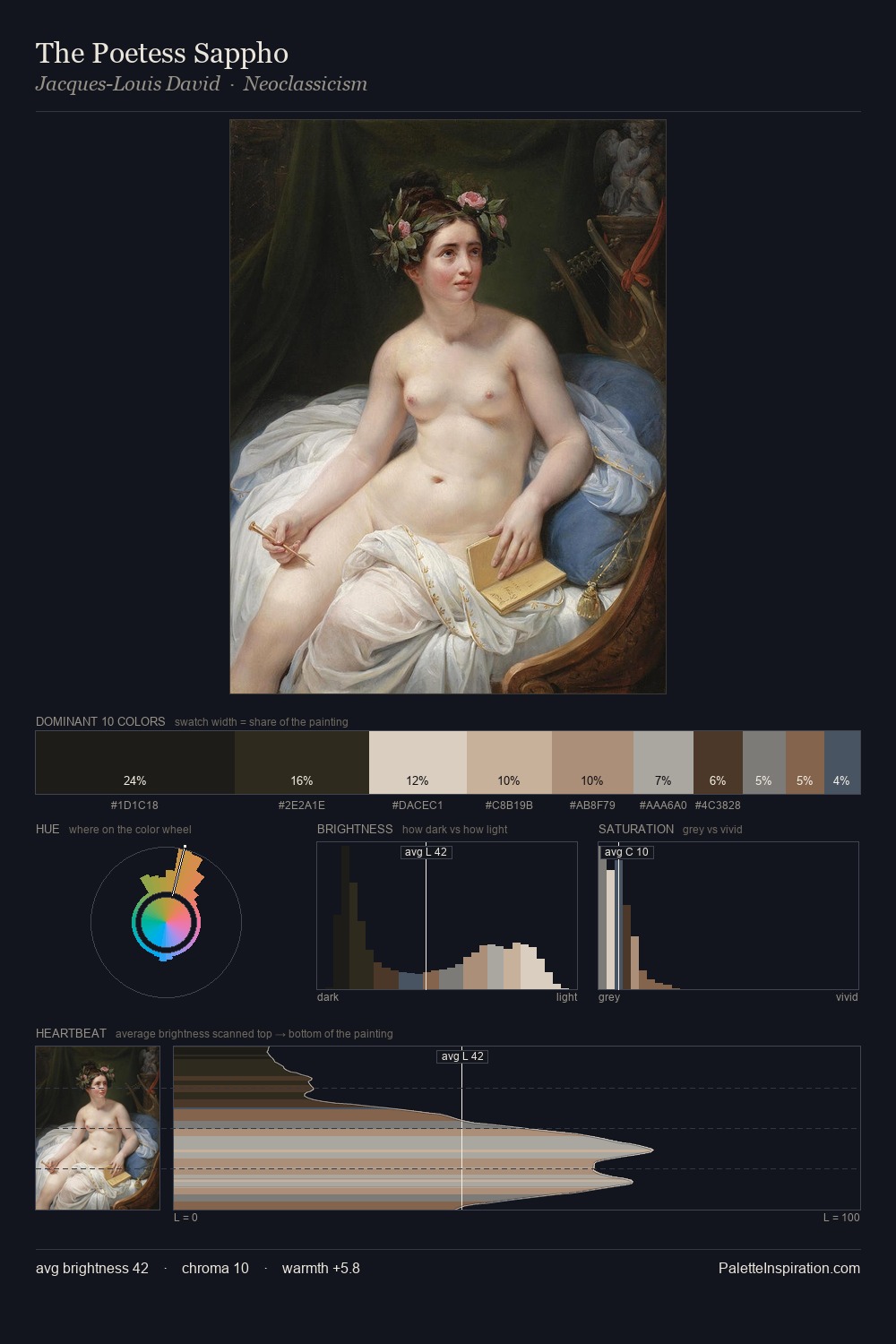Screen dimensions: 896x1344
Task: Click the 'avg L 42' heartbeat marker label
Action: coord(462,1056)
